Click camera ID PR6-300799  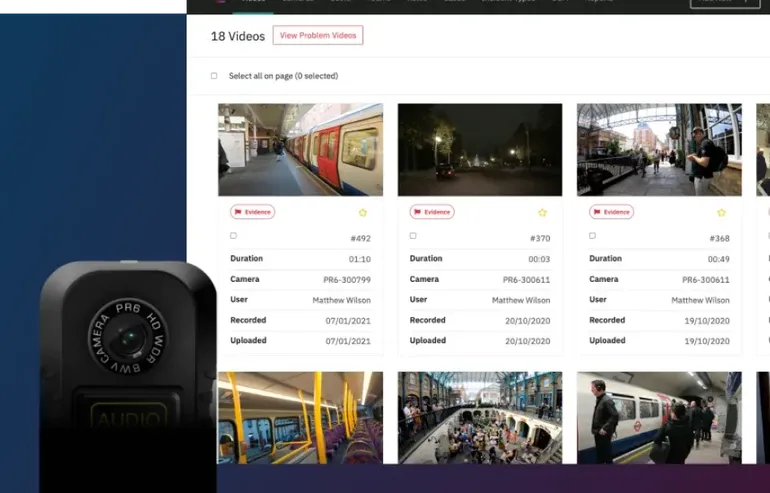[x=347, y=280]
